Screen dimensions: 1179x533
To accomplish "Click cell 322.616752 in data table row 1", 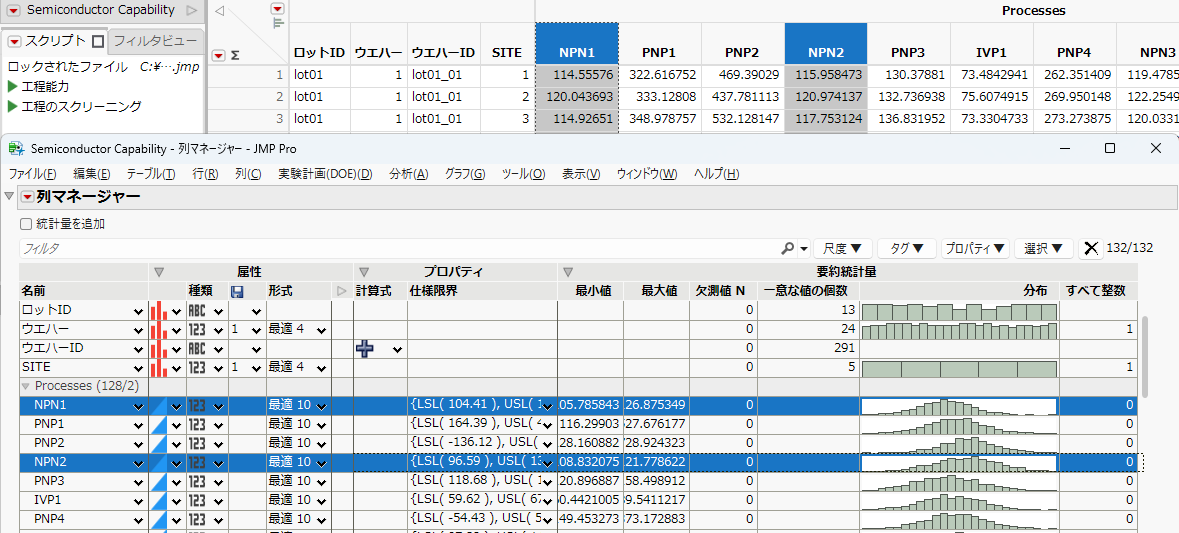I will tap(659, 75).
